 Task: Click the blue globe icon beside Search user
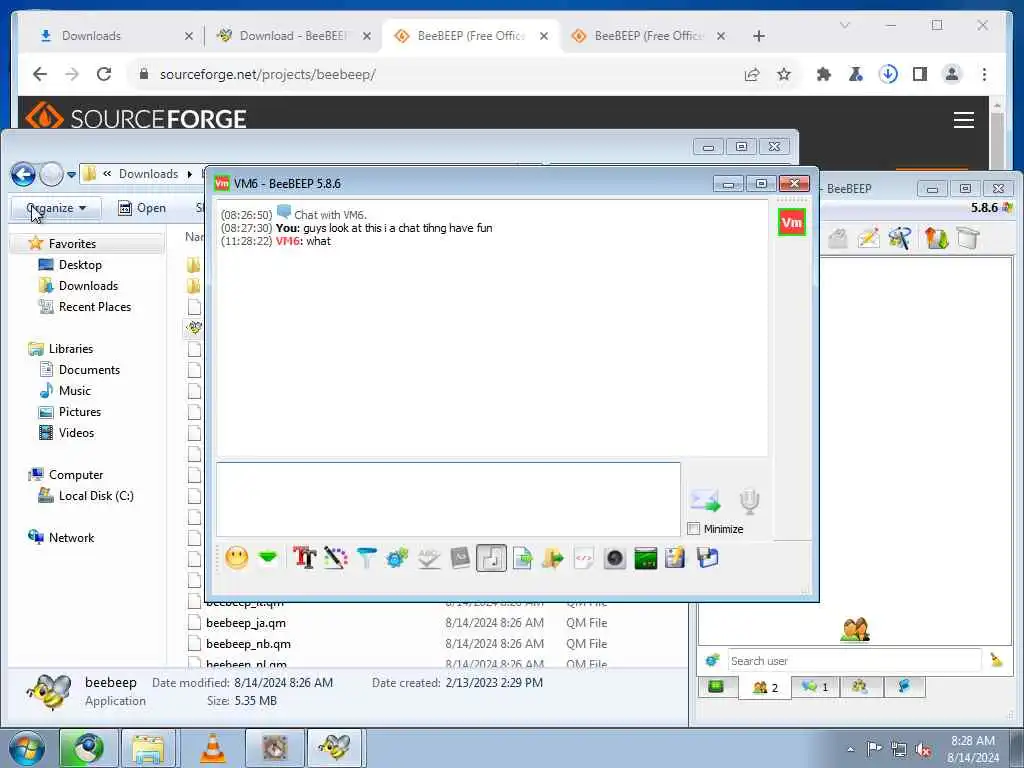pyautogui.click(x=712, y=660)
